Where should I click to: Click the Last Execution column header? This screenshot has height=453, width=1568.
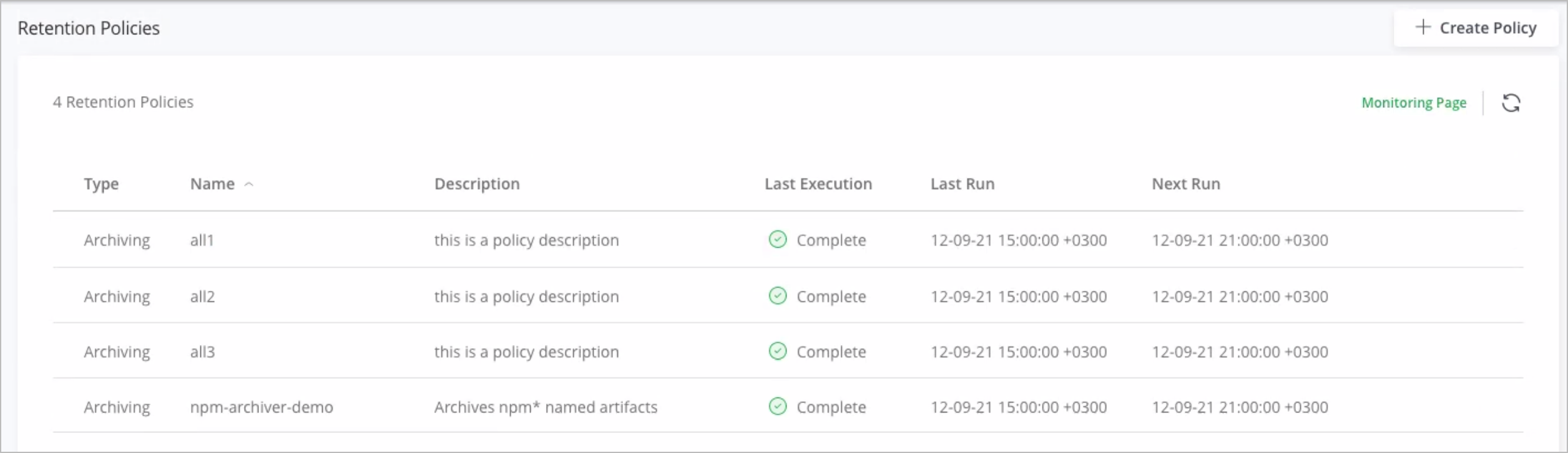pyautogui.click(x=818, y=184)
